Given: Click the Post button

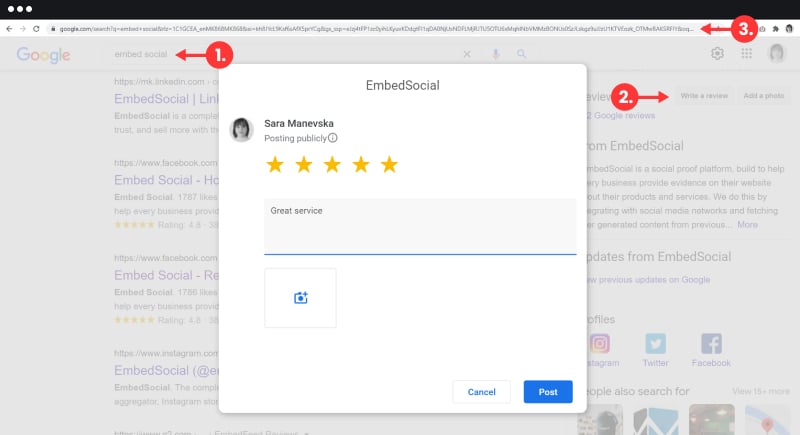Looking at the screenshot, I should point(548,392).
